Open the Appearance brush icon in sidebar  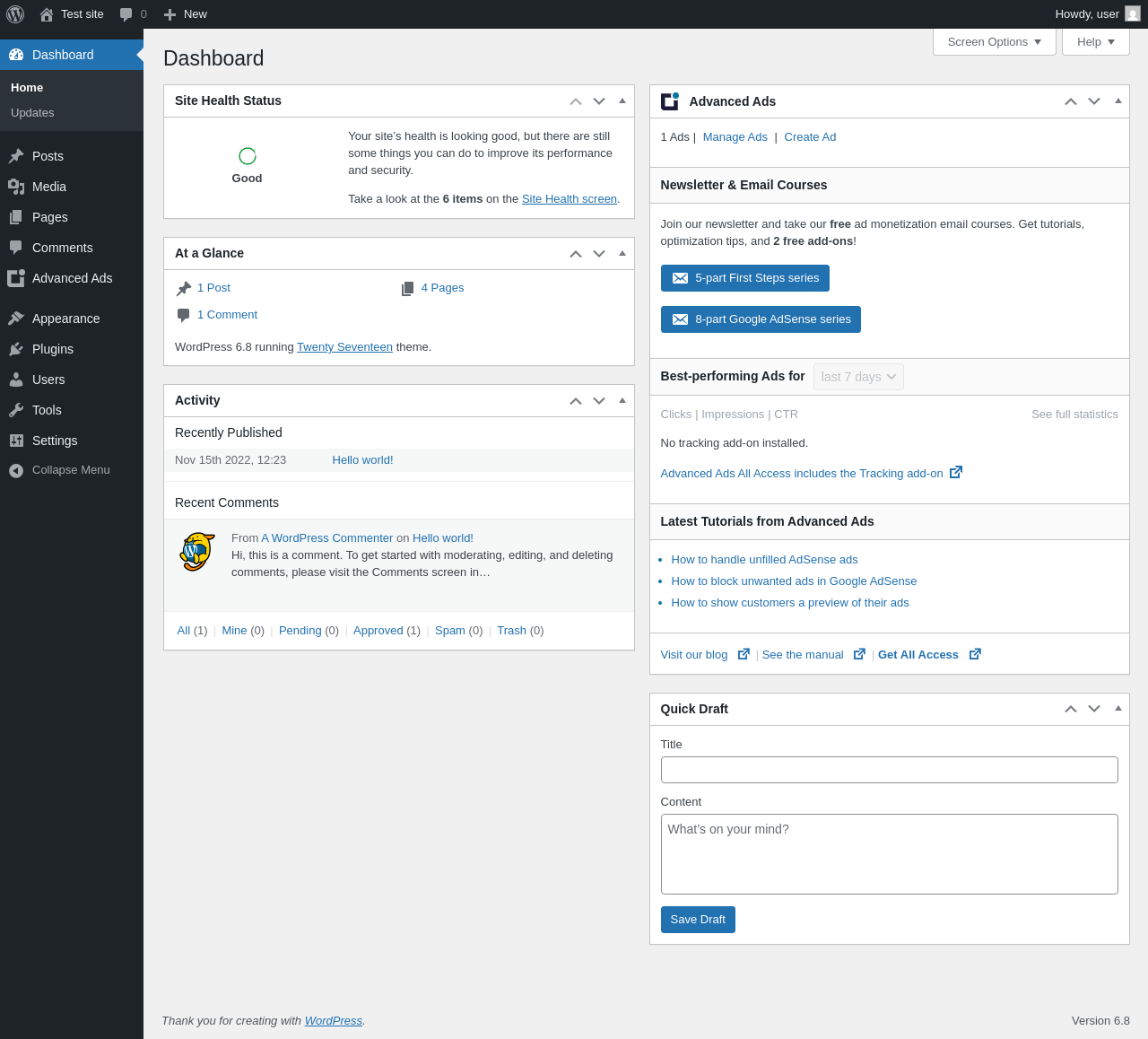click(x=16, y=319)
